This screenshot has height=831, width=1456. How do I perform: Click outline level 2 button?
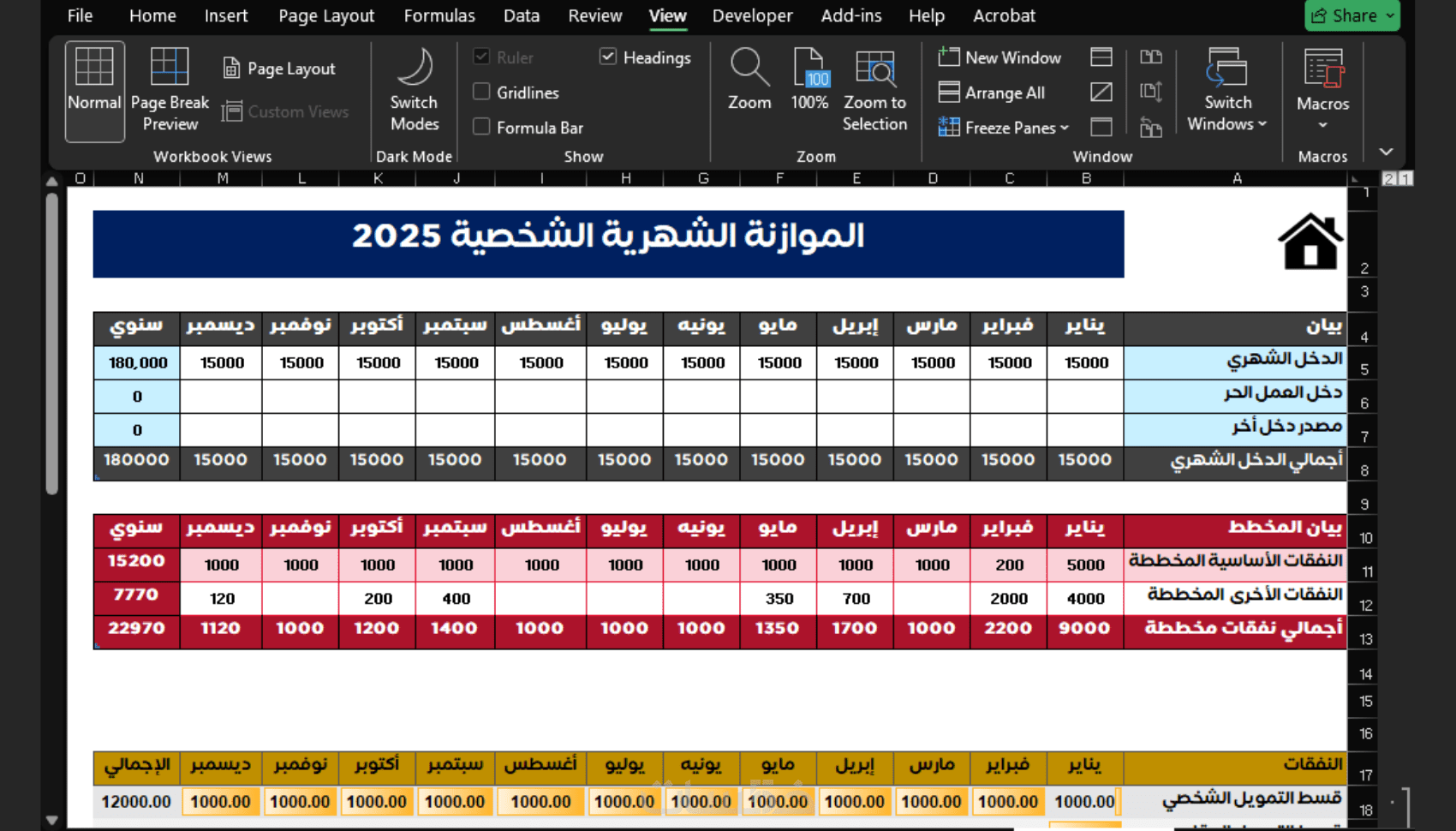click(x=1389, y=178)
